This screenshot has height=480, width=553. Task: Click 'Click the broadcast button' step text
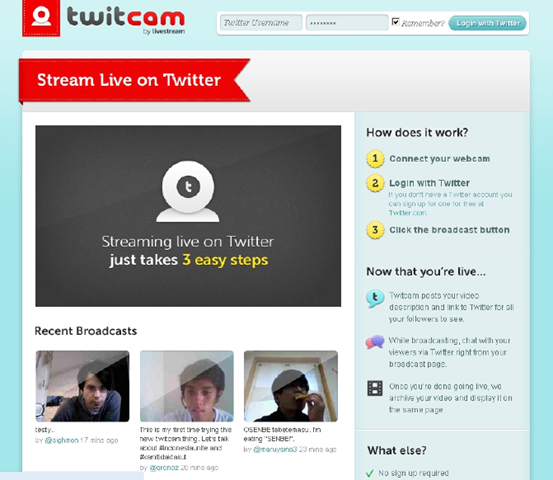point(449,230)
